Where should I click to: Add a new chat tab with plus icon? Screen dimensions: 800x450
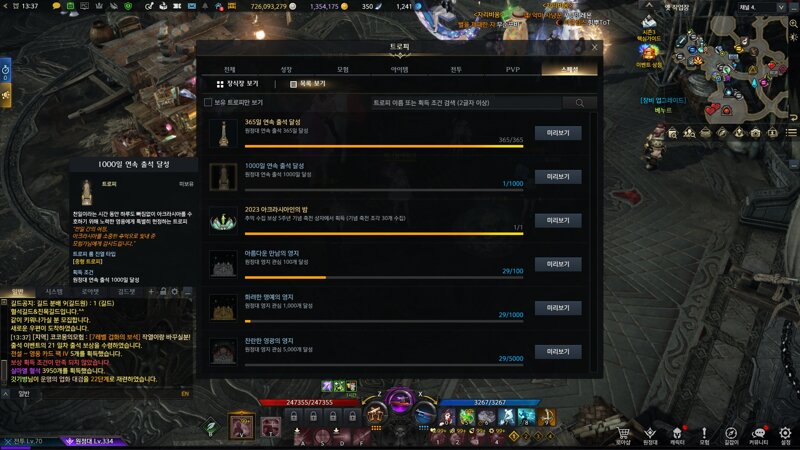pos(151,291)
